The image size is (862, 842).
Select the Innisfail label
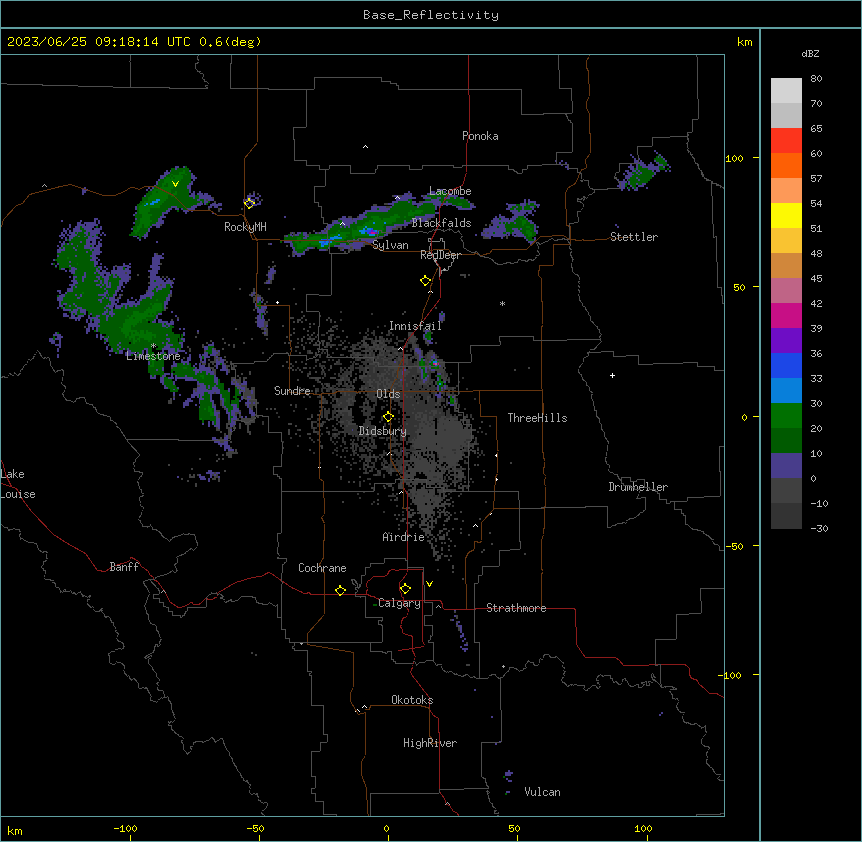pos(415,326)
